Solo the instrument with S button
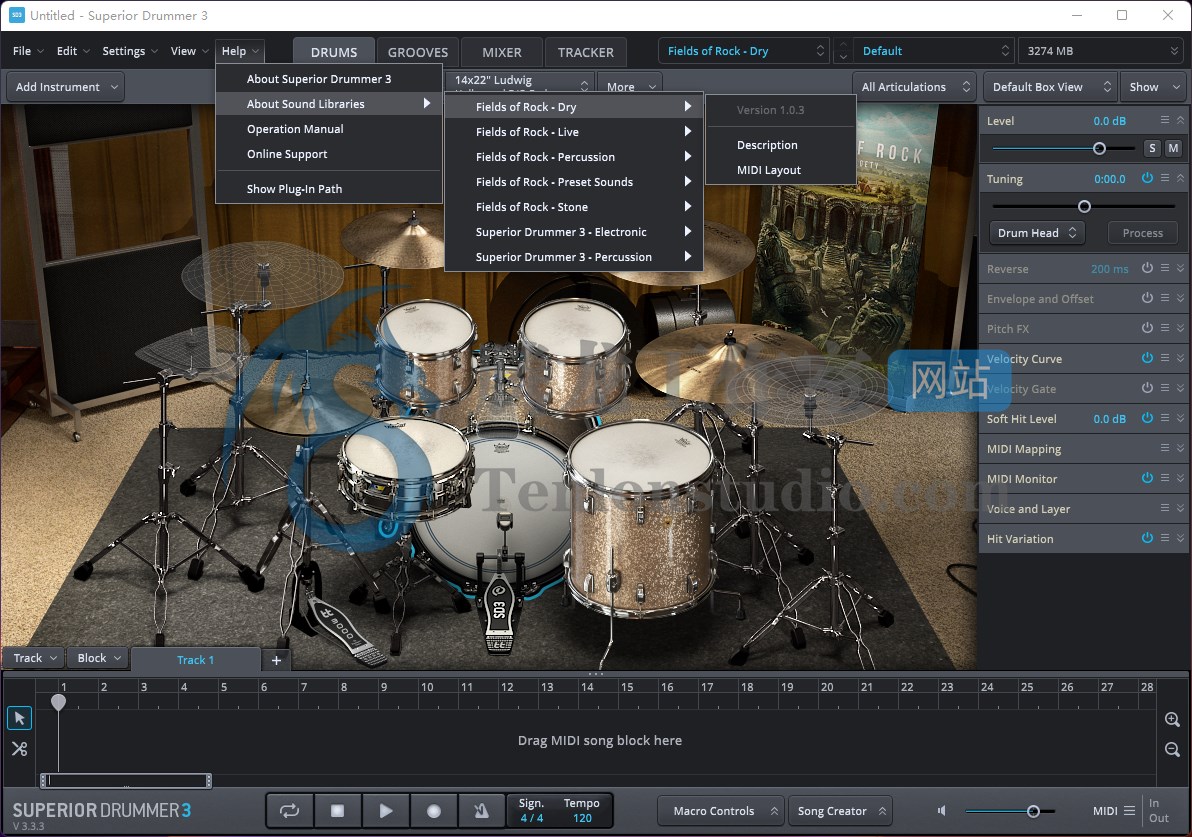The width and height of the screenshot is (1192, 837). pos(1152,148)
